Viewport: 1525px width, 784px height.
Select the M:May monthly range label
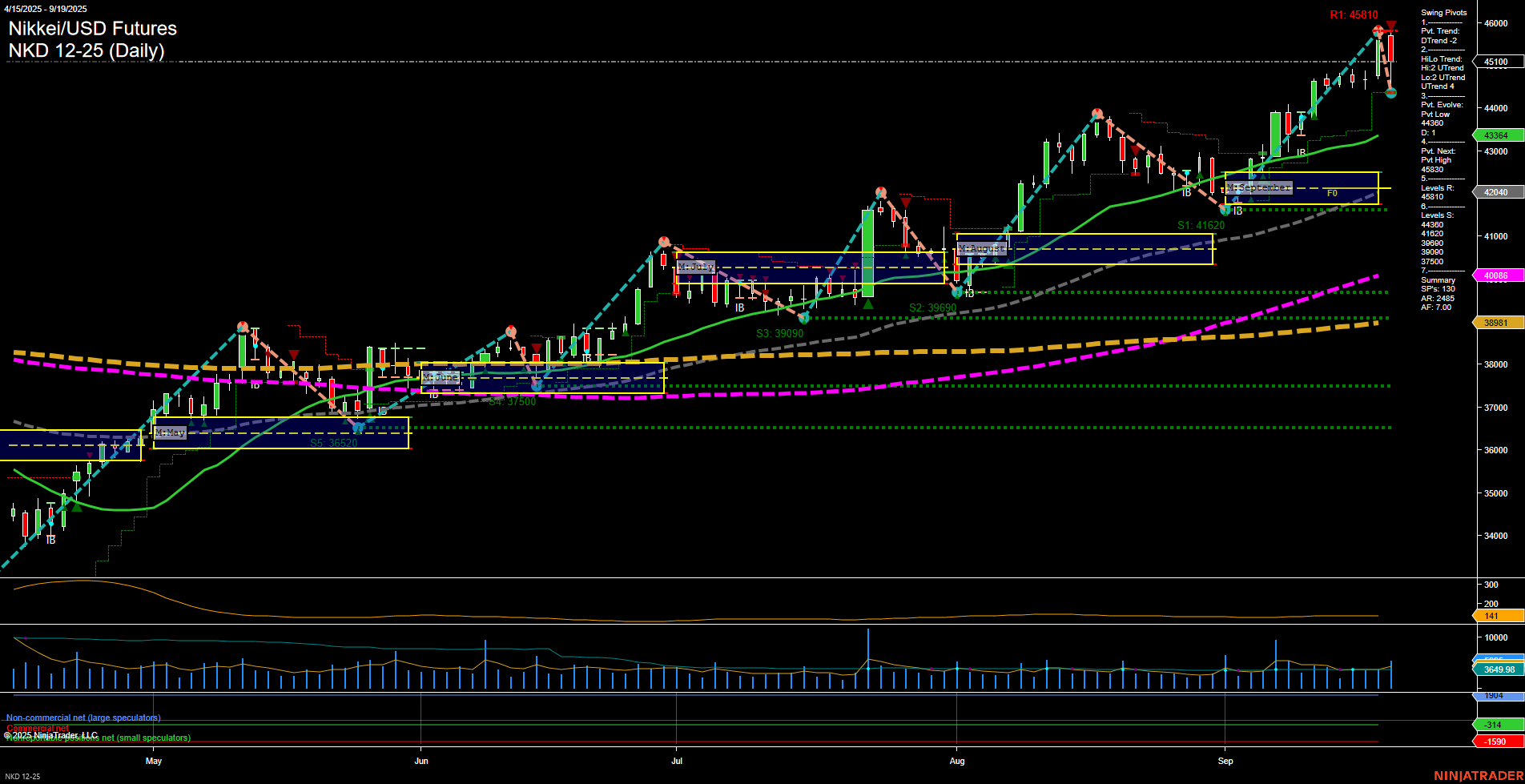pos(170,433)
